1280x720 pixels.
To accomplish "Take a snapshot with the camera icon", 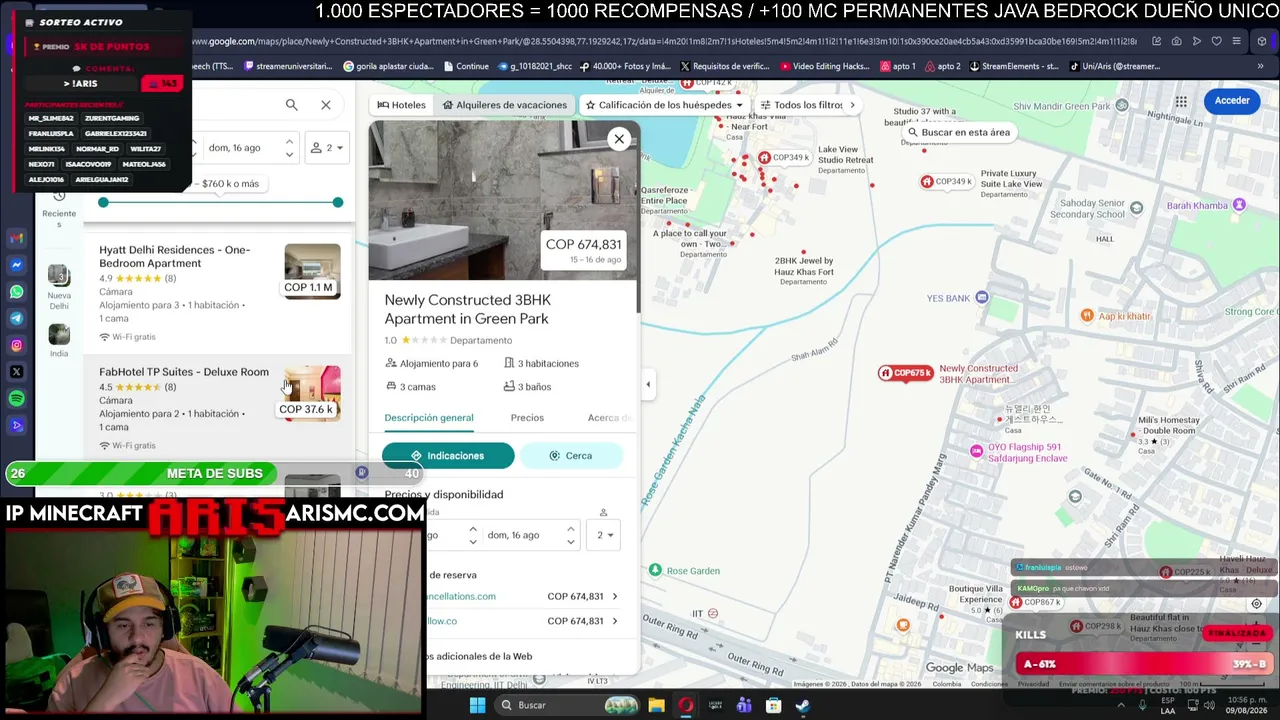I will (1176, 41).
